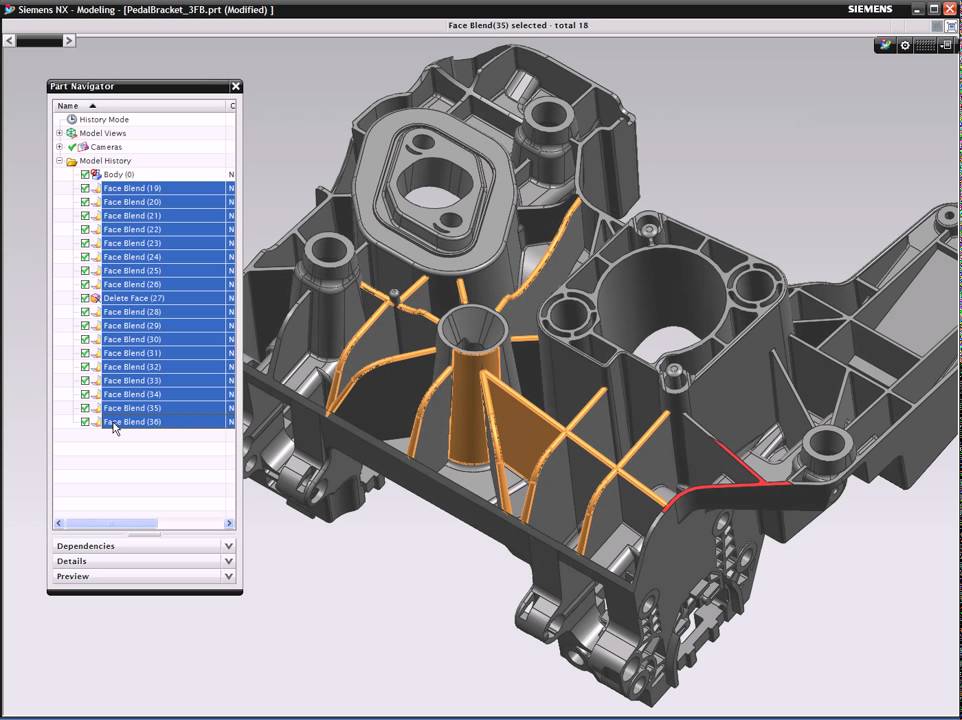Image resolution: width=962 pixels, height=720 pixels.
Task: Toggle checkbox for Face Blend (36)
Action: tap(85, 422)
